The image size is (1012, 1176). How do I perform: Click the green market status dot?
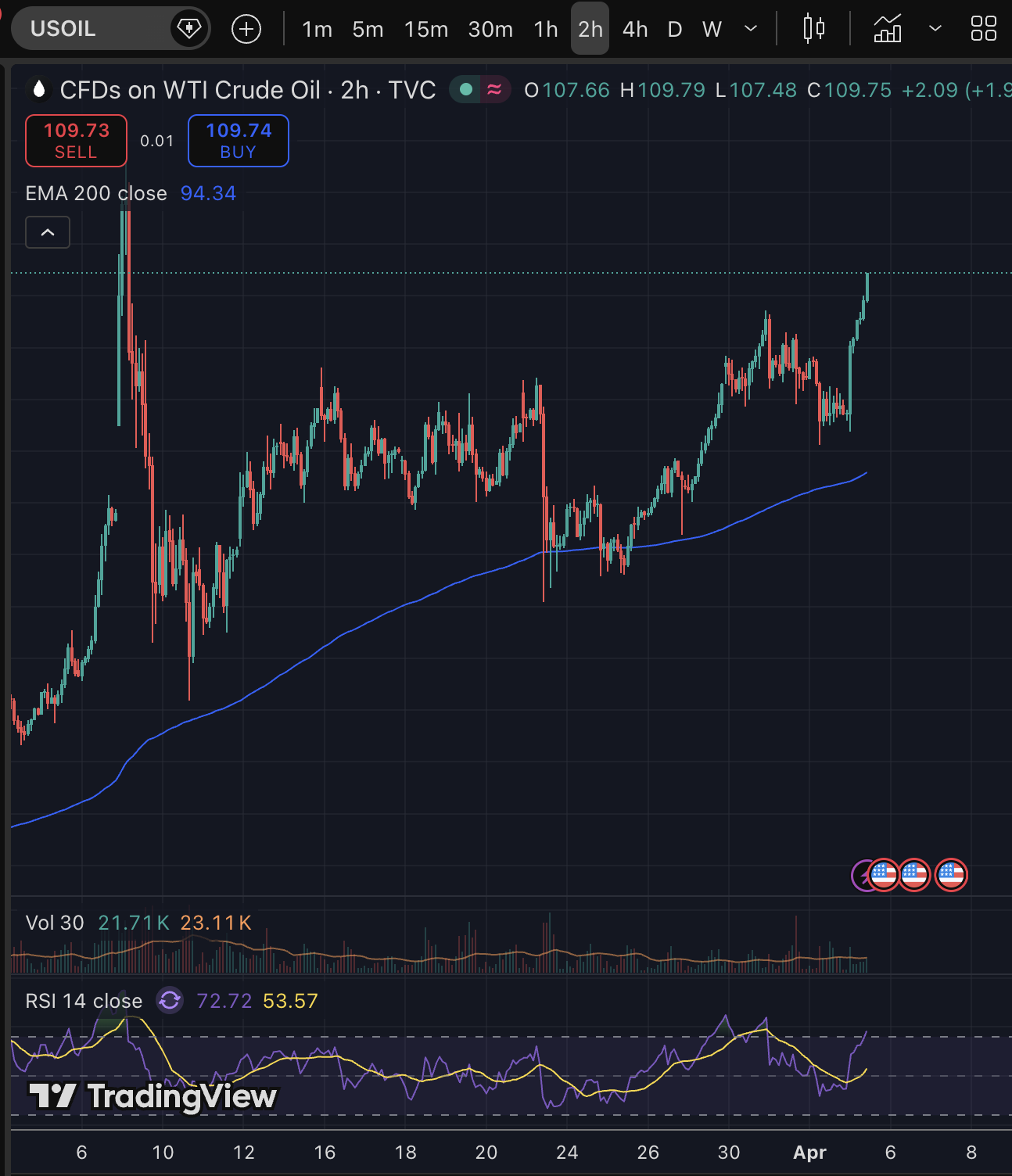pyautogui.click(x=466, y=90)
